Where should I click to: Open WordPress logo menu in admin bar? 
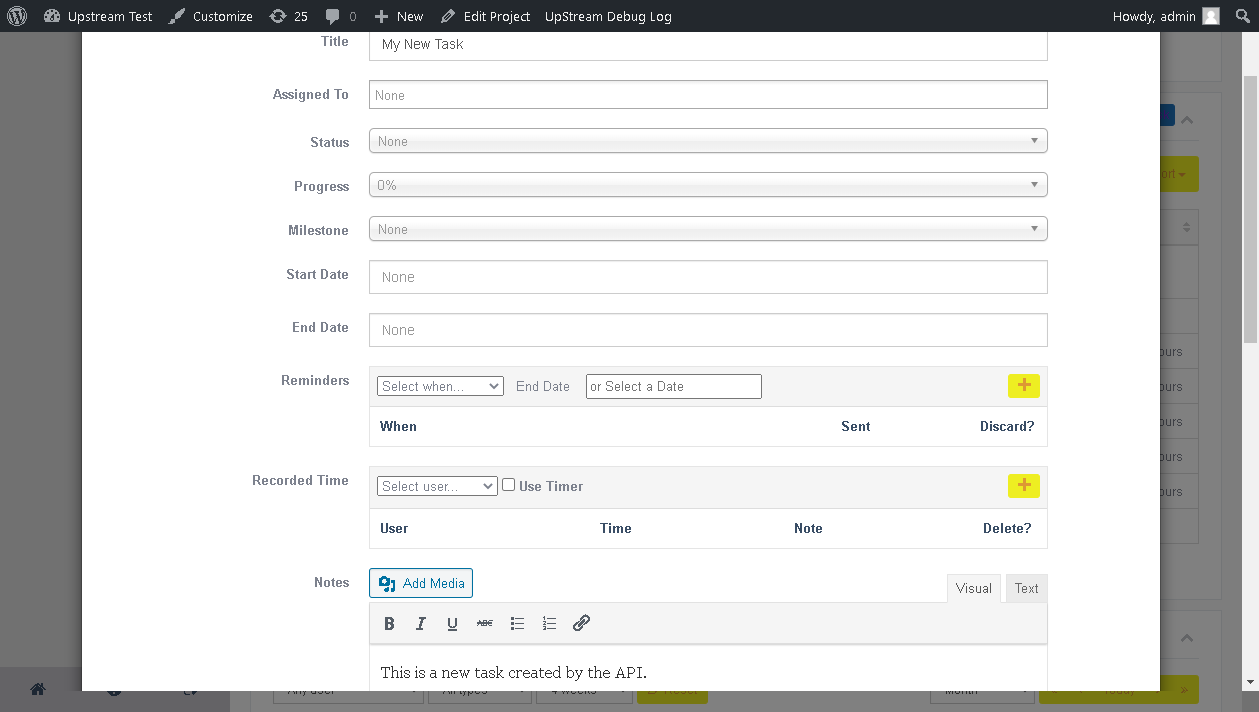(x=17, y=16)
